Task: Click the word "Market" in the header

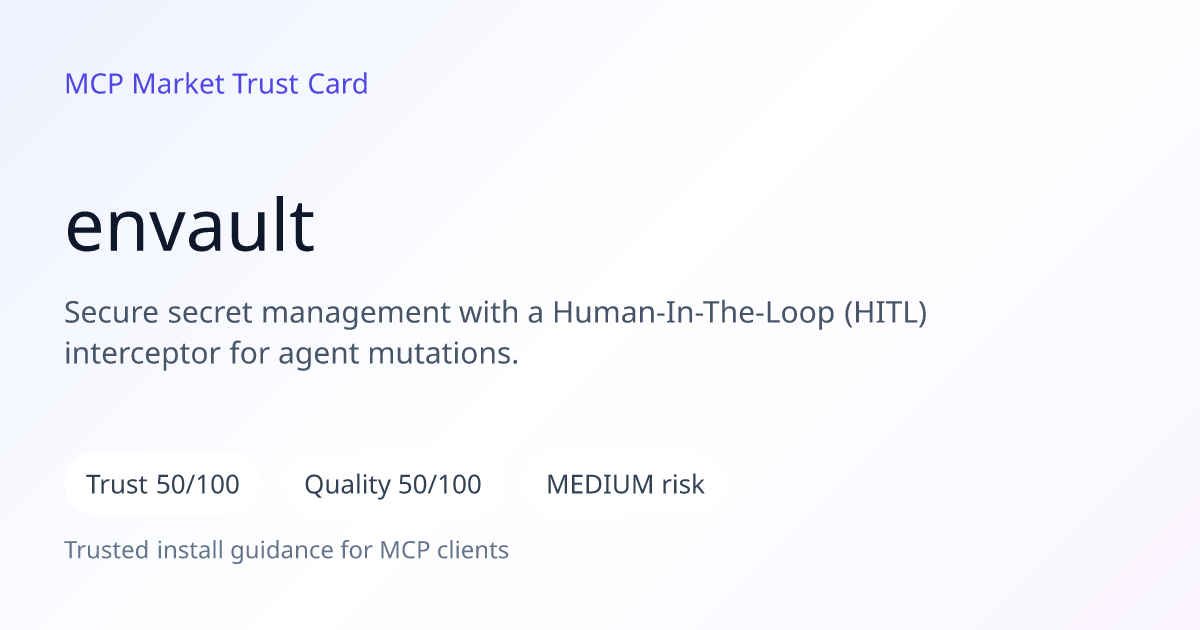Action: [x=178, y=84]
